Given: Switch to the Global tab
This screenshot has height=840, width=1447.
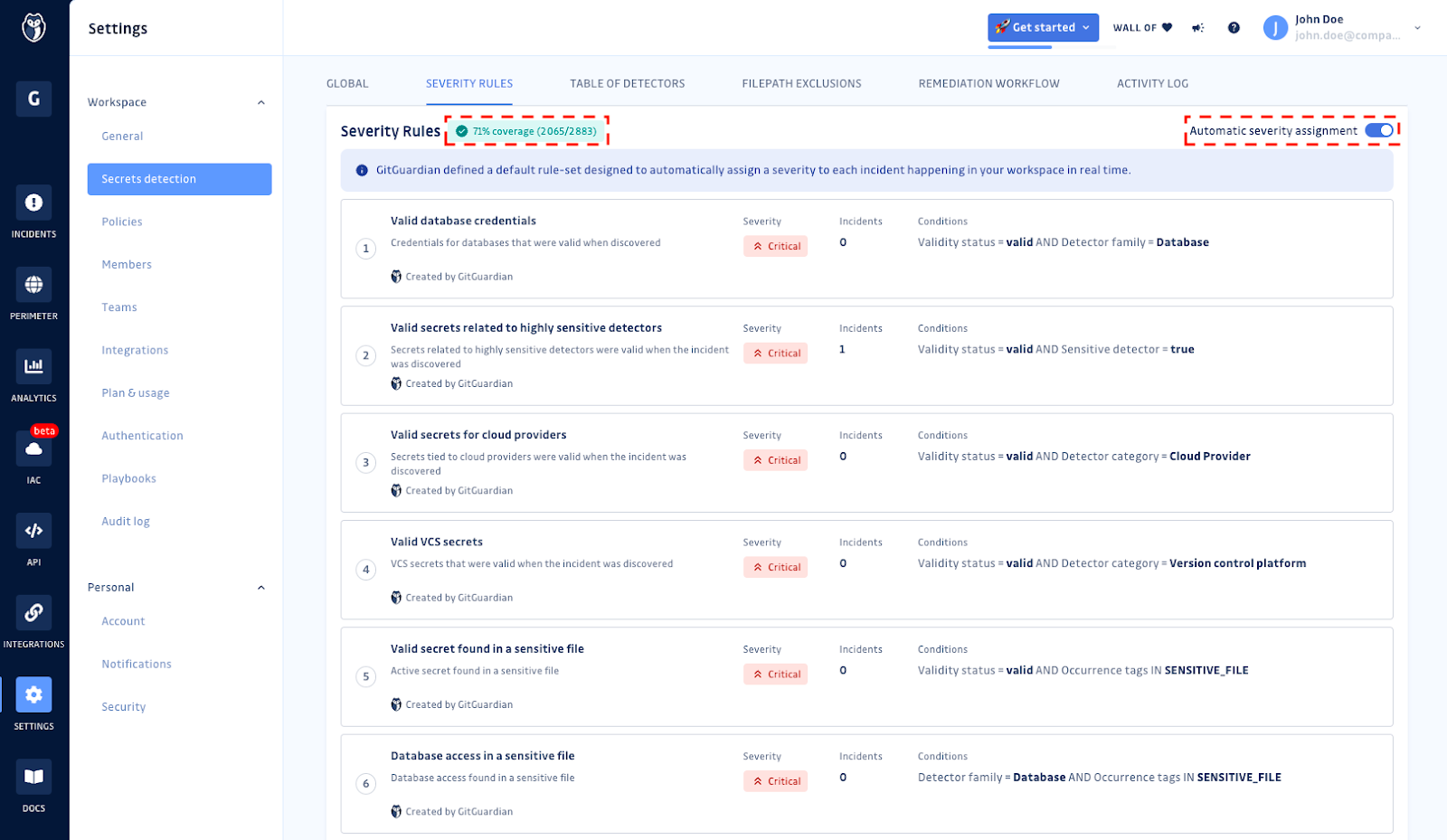Looking at the screenshot, I should tap(347, 83).
